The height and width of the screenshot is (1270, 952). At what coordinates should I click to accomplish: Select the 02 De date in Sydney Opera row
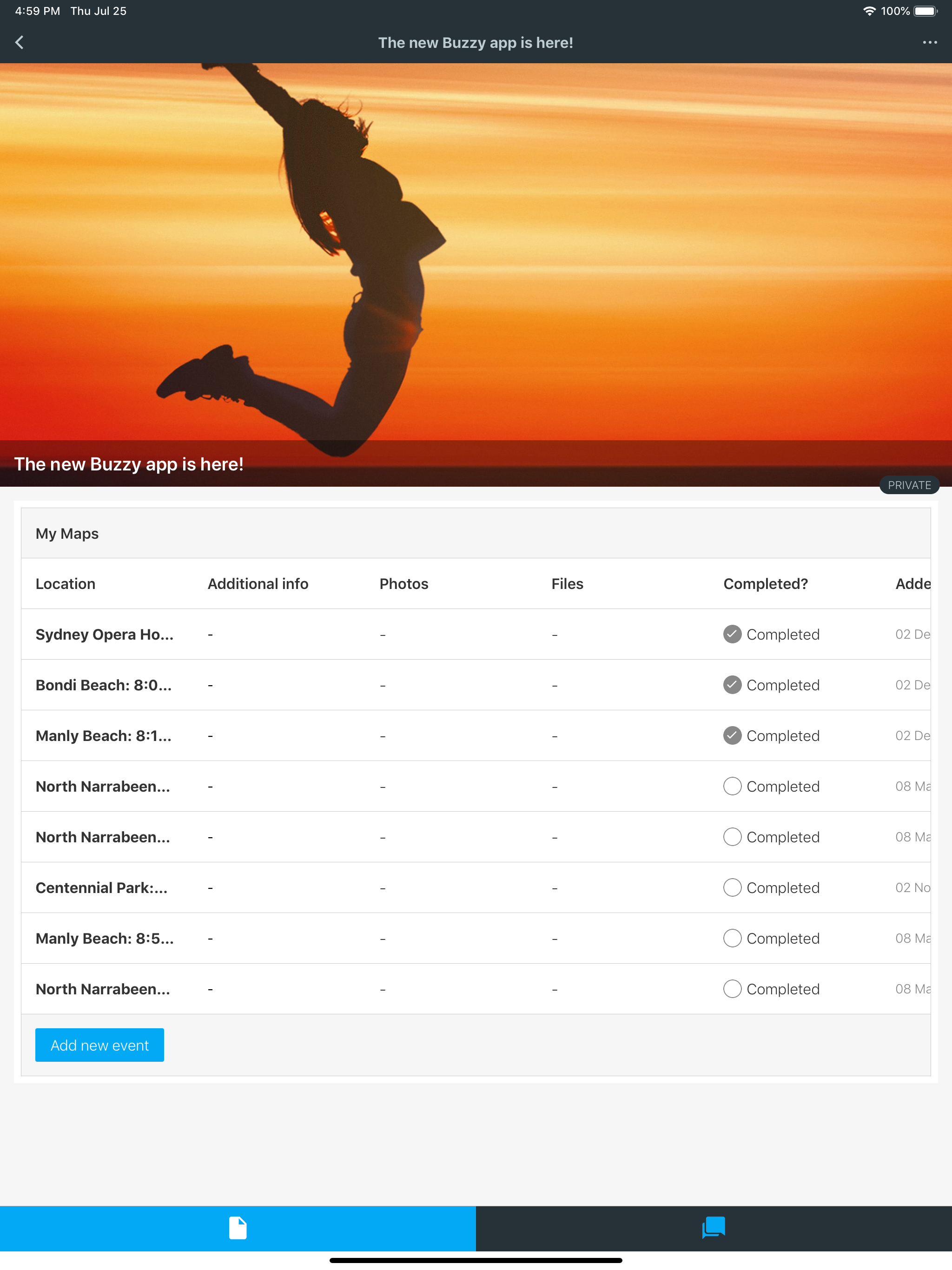[912, 635]
